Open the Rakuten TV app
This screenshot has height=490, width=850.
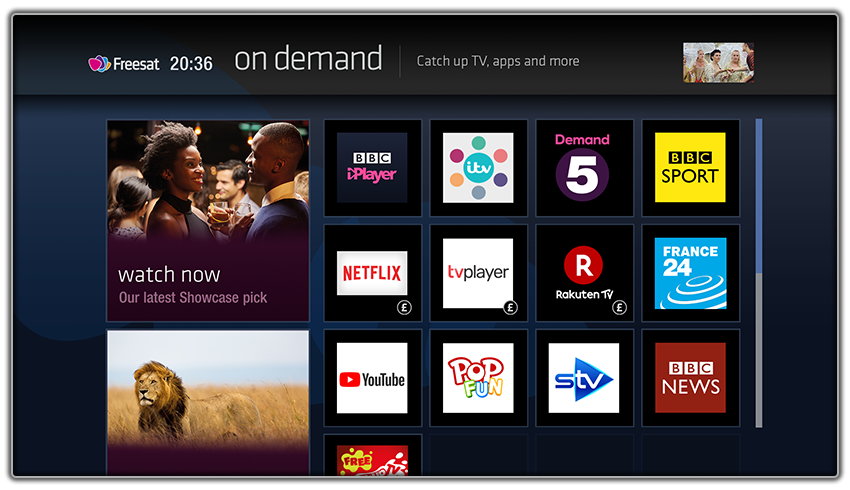pyautogui.click(x=584, y=273)
